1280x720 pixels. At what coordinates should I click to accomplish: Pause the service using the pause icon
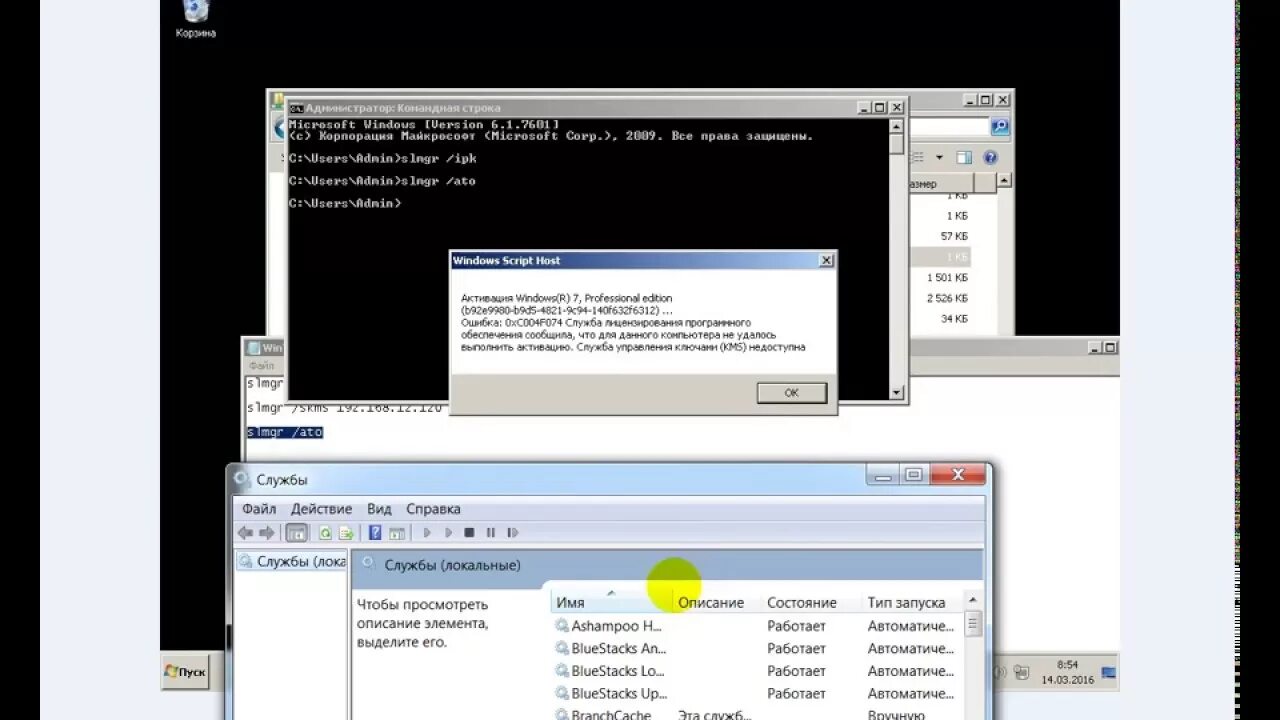click(491, 533)
